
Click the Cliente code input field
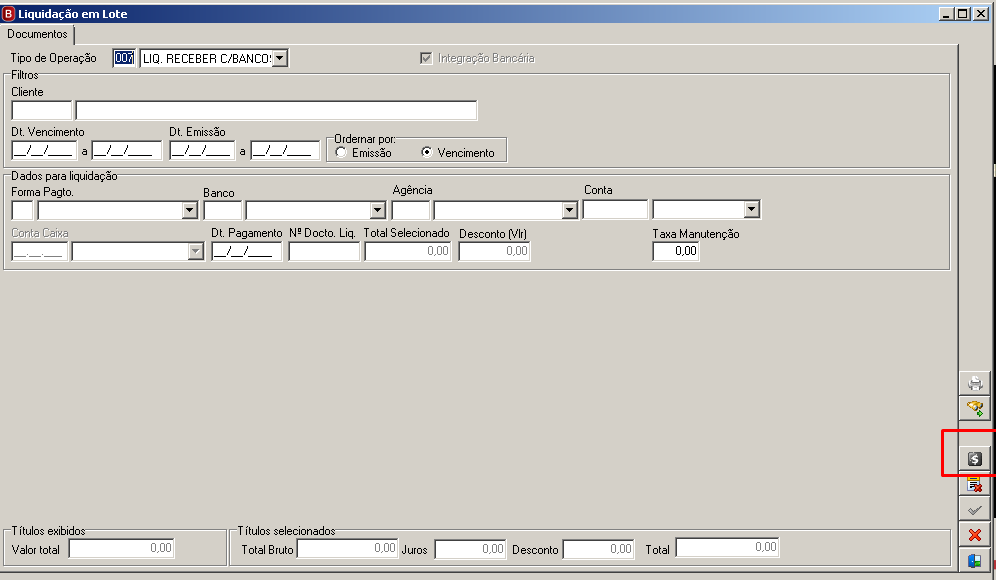click(x=41, y=111)
